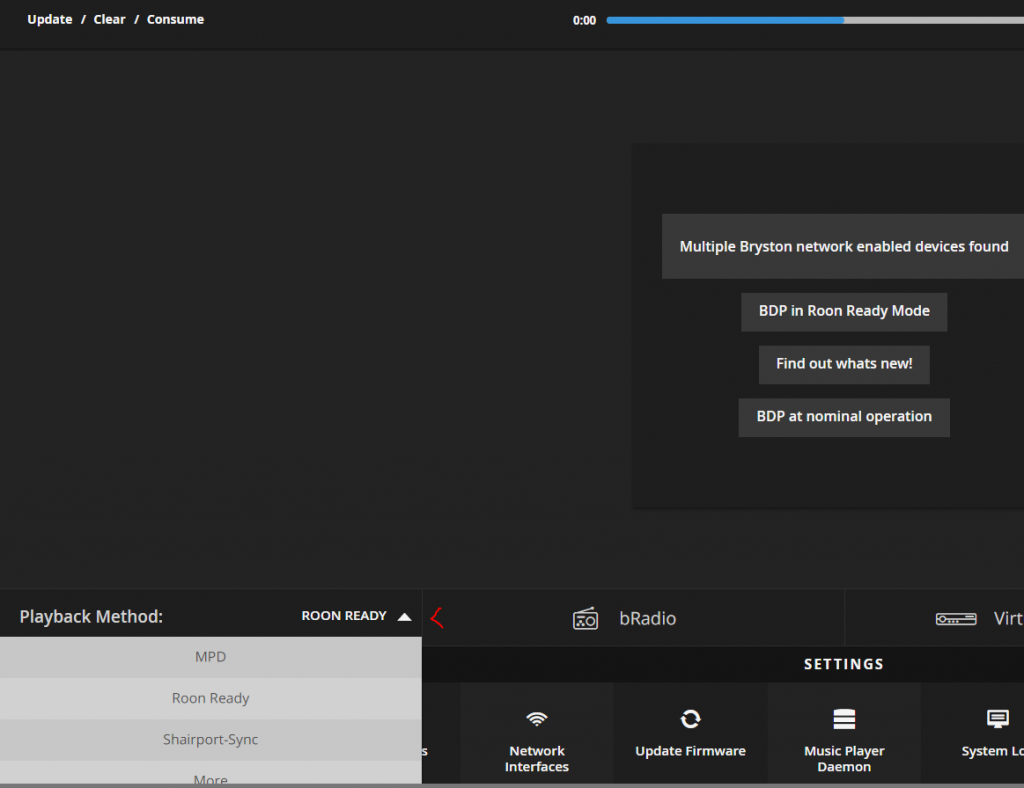Click the Network Interfaces label
This screenshot has width=1024, height=788.
click(537, 759)
